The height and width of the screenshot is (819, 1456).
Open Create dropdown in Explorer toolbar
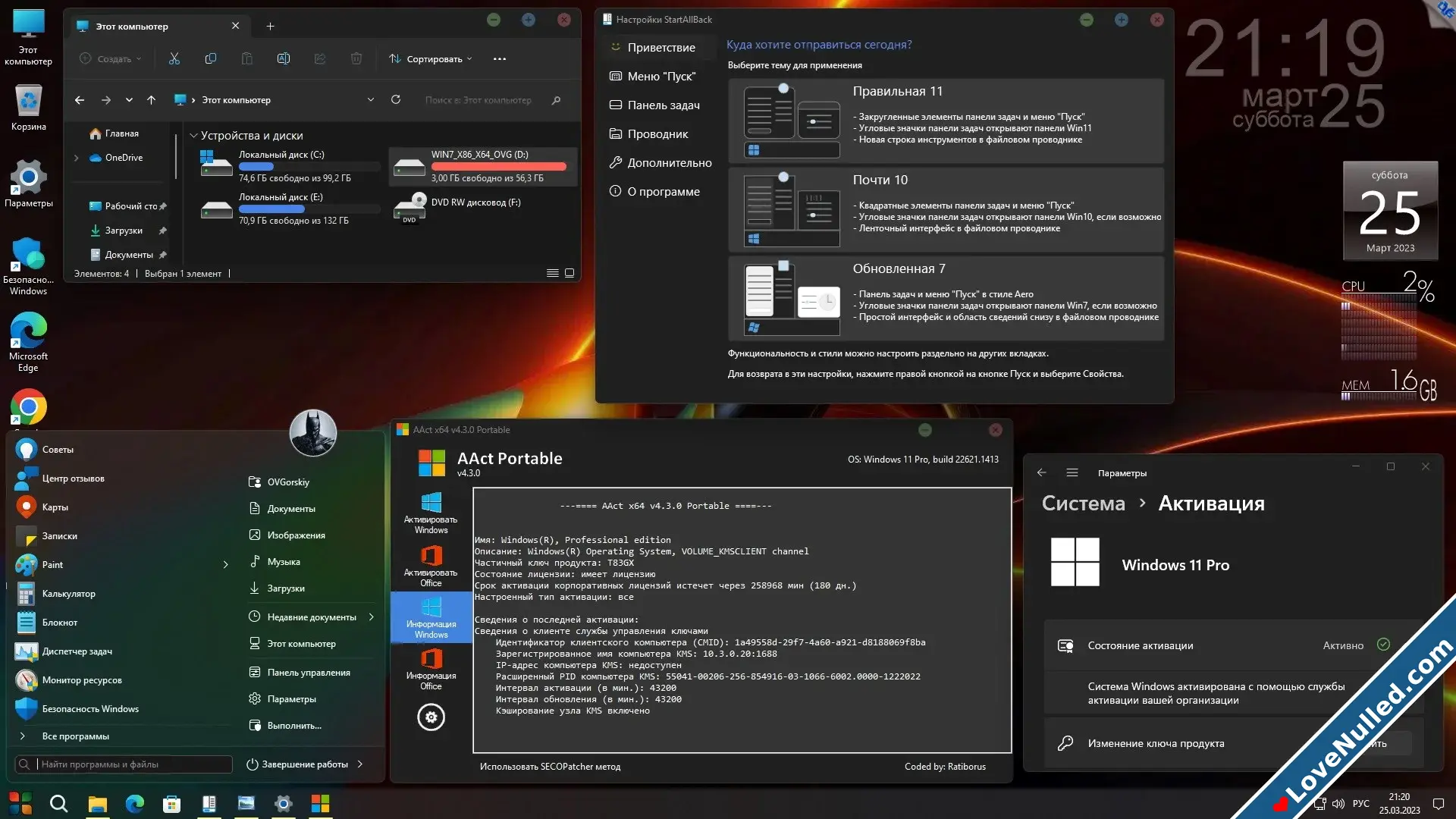point(111,59)
